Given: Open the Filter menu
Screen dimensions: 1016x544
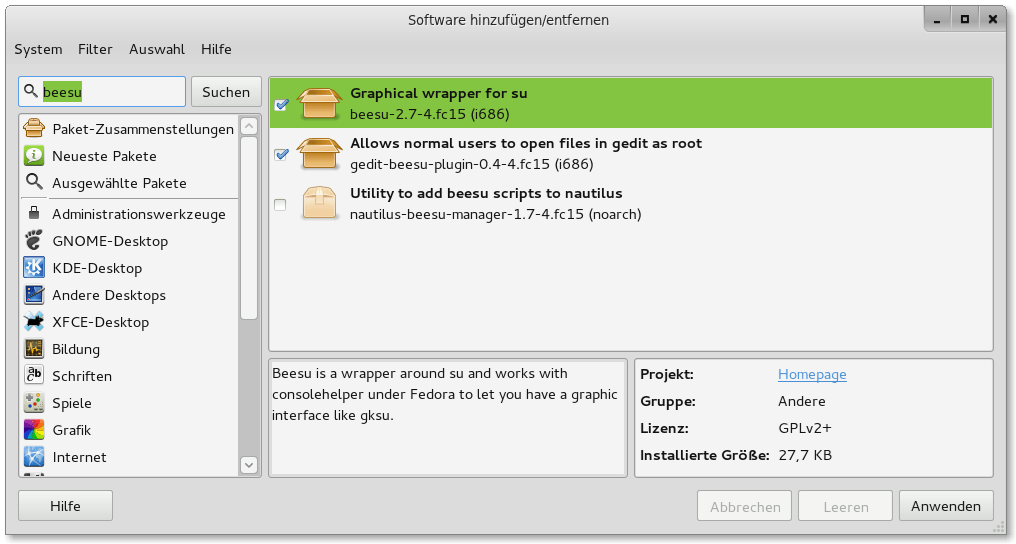Looking at the screenshot, I should coord(95,49).
